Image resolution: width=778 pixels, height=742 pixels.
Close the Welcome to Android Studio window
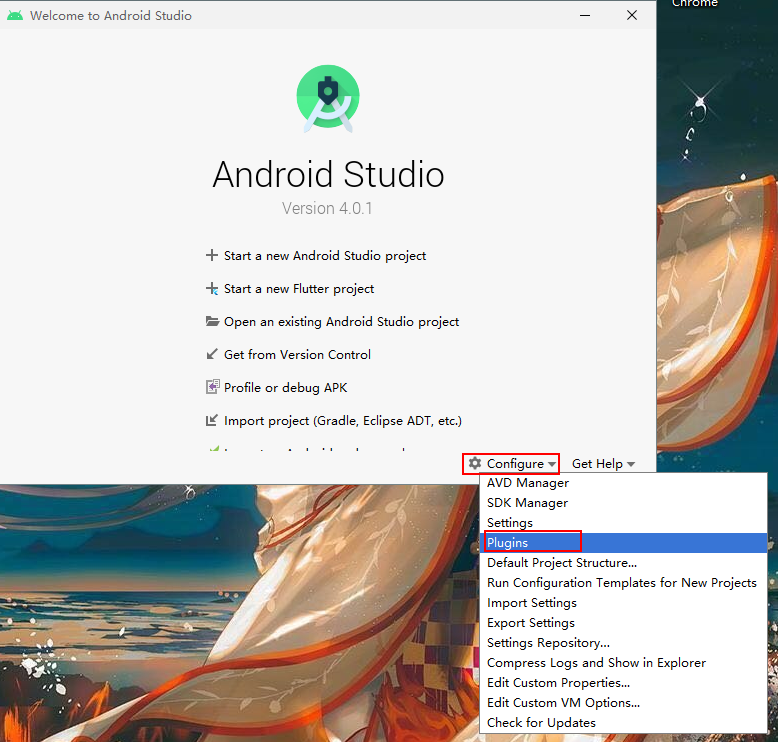(632, 15)
